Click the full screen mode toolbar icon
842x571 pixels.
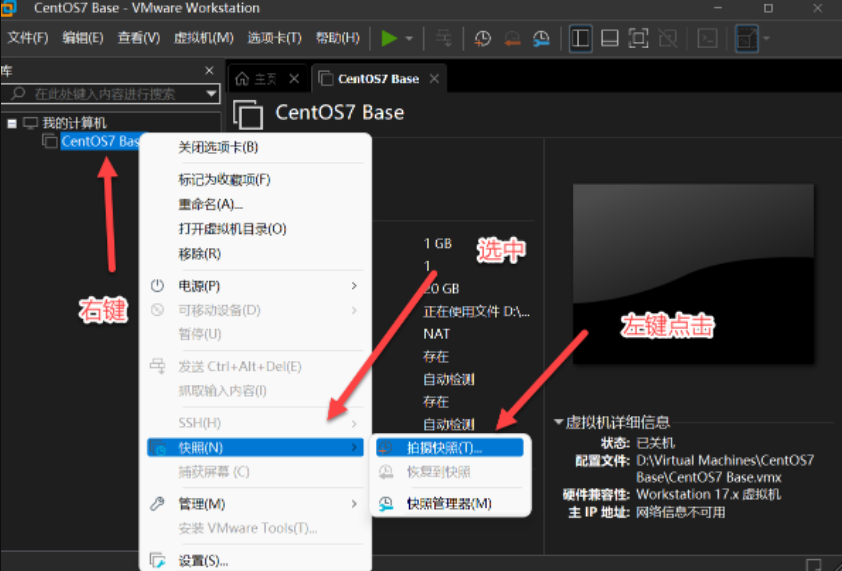638,38
